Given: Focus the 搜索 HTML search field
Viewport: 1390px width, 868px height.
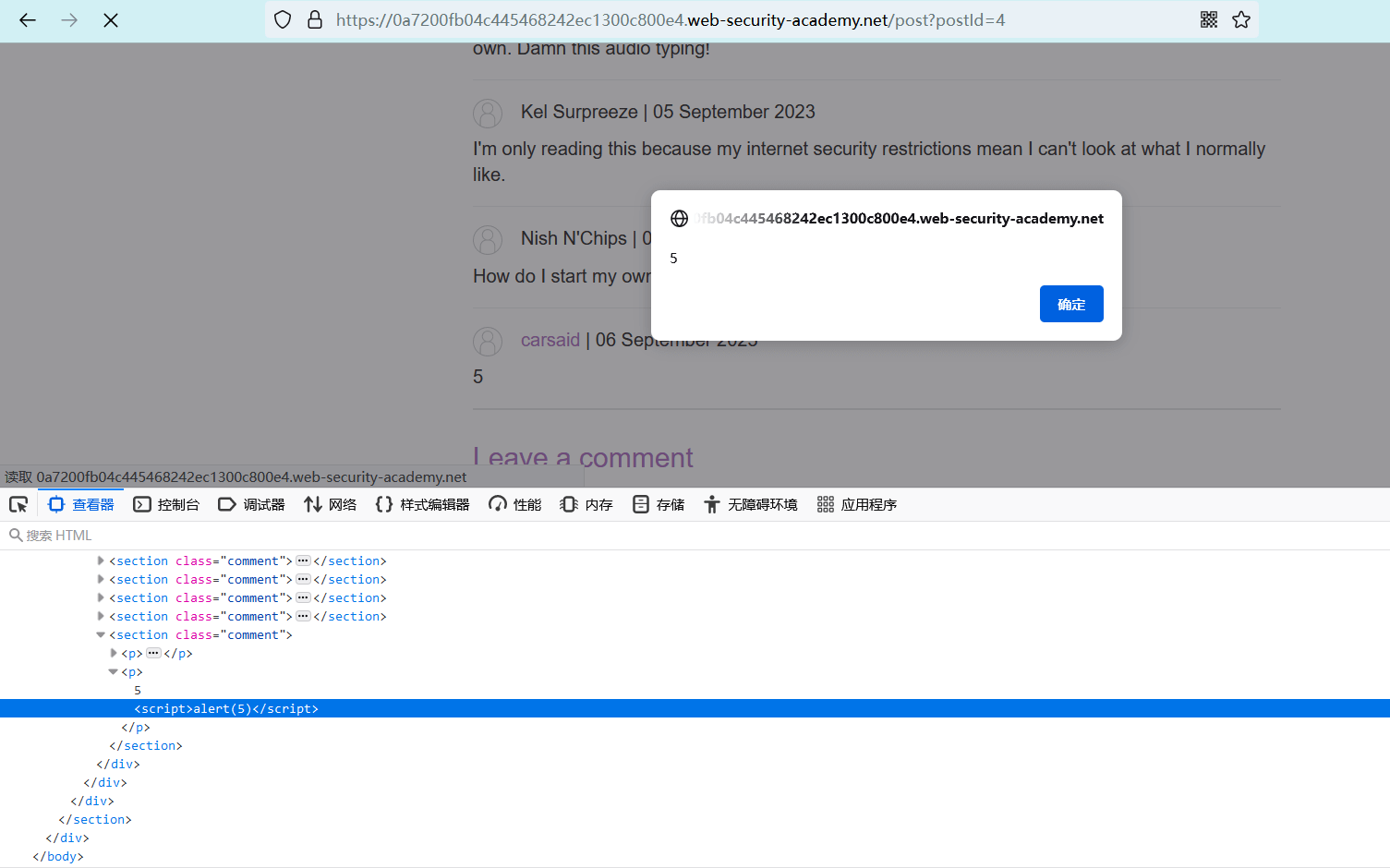Looking at the screenshot, I should click(695, 536).
